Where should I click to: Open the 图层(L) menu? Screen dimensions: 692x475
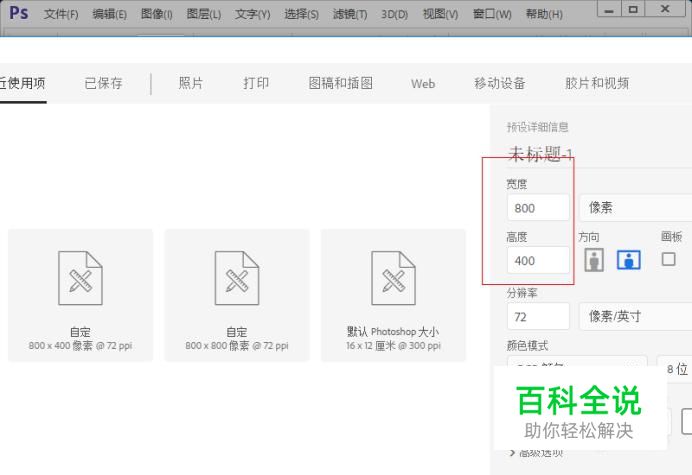[x=204, y=15]
